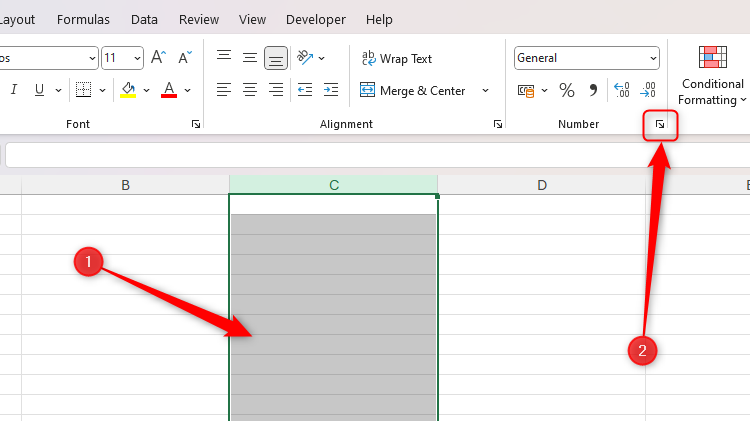750x421 pixels.
Task: Apply accounting number format
Action: [x=526, y=90]
